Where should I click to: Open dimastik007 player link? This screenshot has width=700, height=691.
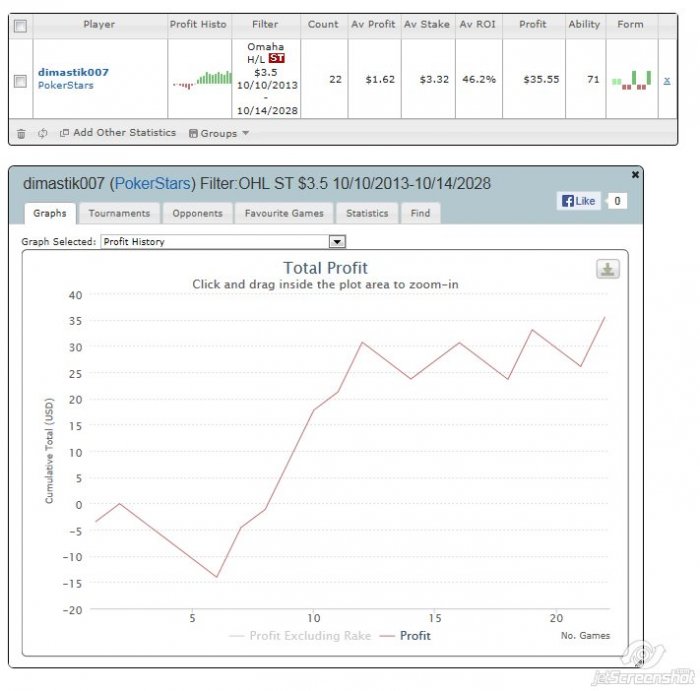tap(73, 72)
